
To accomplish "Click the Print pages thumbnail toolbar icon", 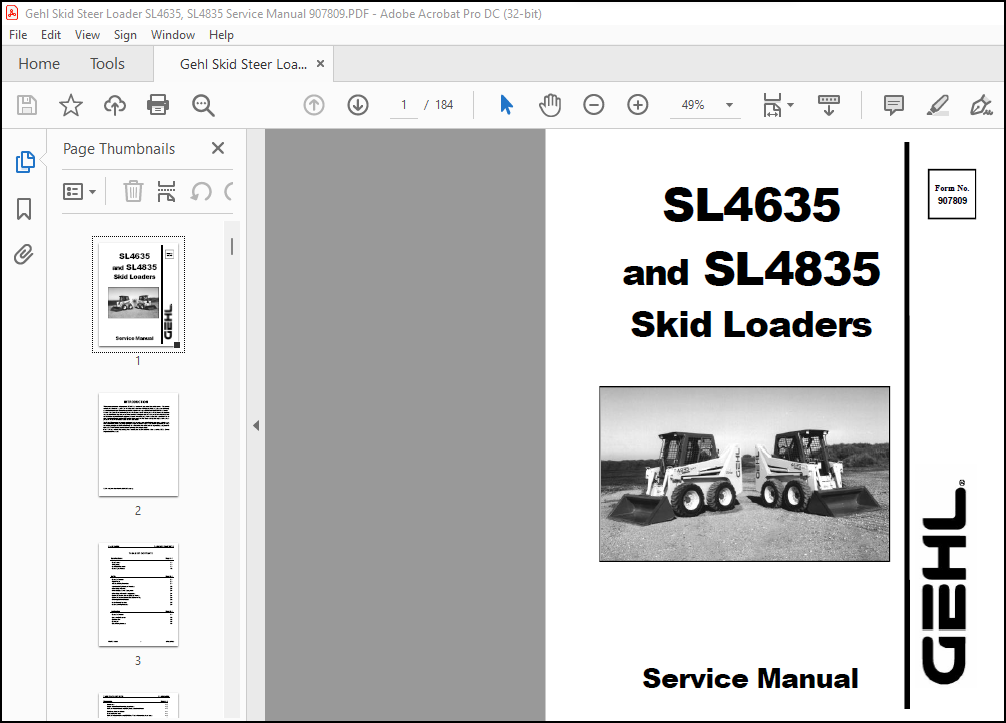I will click(166, 191).
